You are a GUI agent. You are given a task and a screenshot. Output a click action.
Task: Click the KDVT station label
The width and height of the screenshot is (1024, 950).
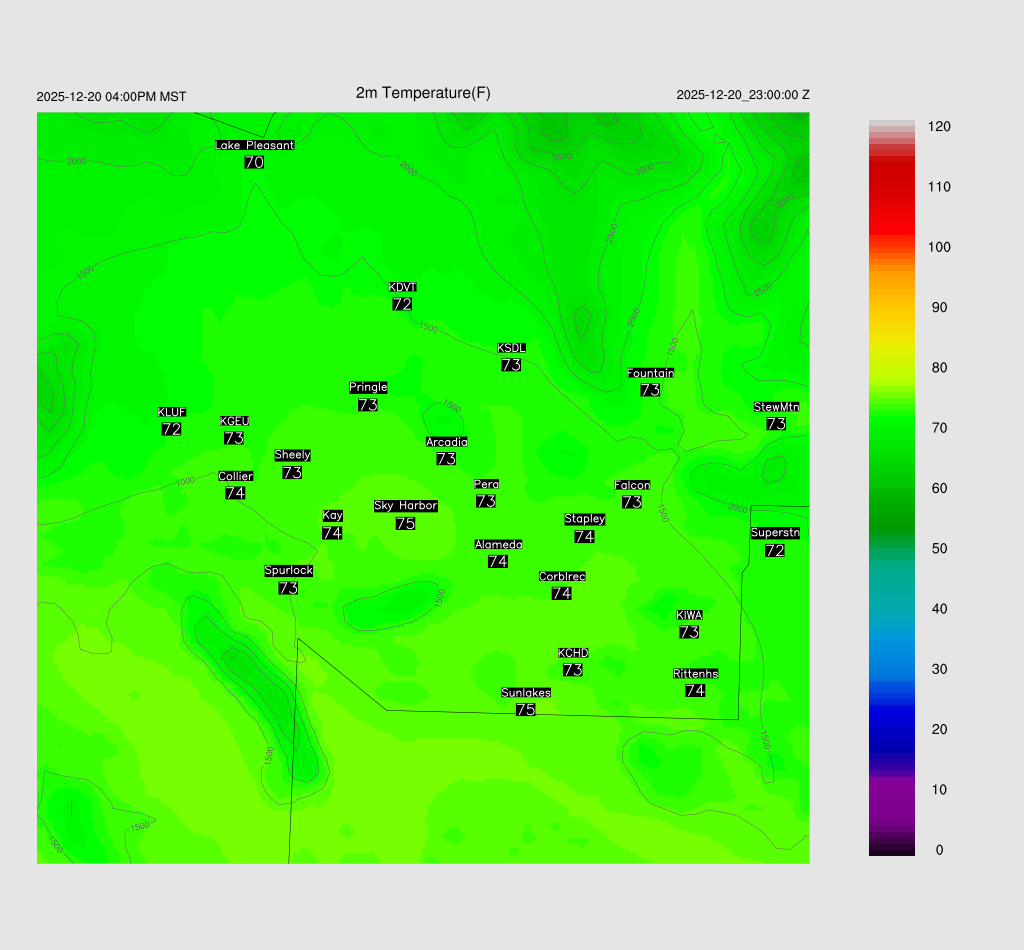point(402,288)
